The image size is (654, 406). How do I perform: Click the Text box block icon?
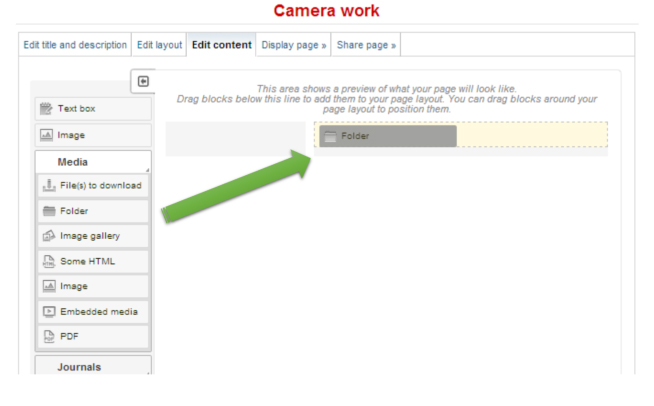[x=46, y=108]
